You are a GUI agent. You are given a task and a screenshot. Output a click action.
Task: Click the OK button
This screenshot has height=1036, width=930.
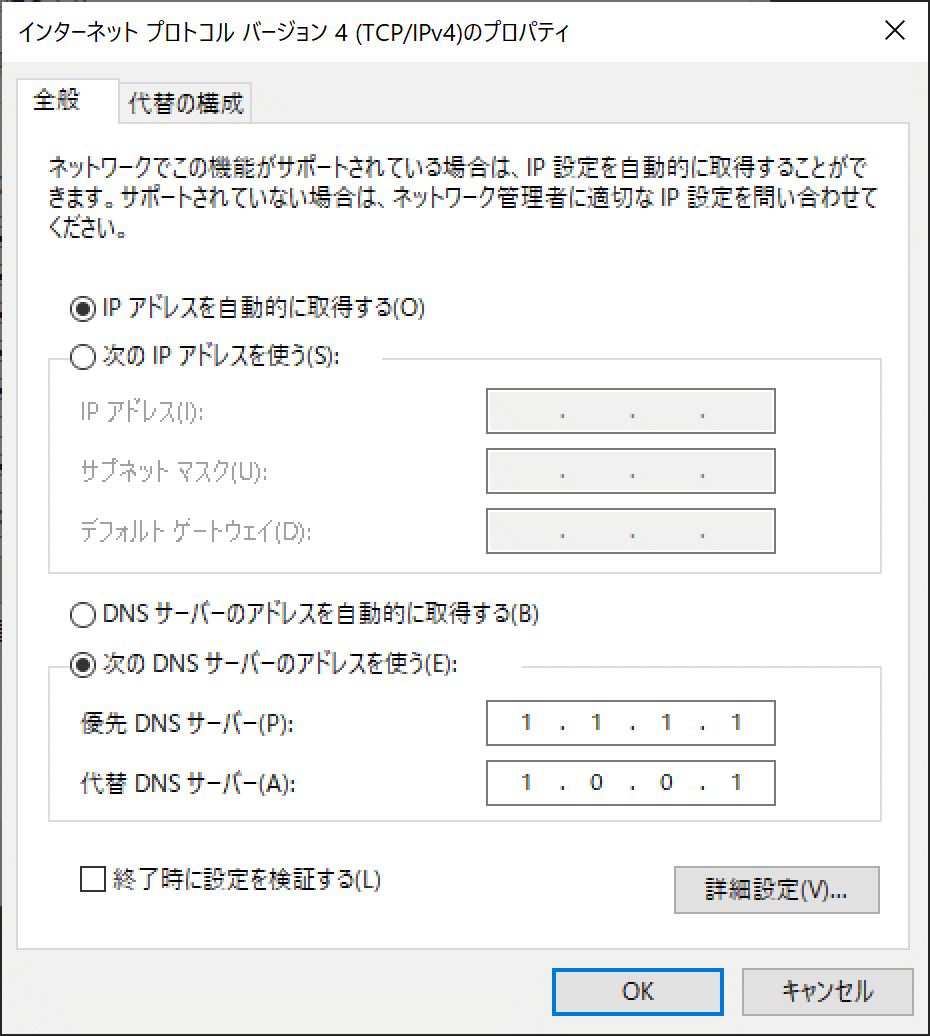pyautogui.click(x=637, y=991)
